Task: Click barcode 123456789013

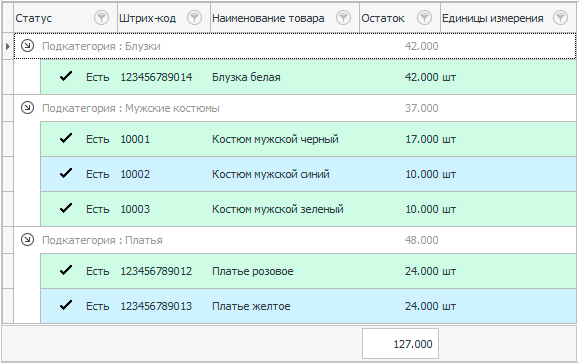Action: (156, 306)
